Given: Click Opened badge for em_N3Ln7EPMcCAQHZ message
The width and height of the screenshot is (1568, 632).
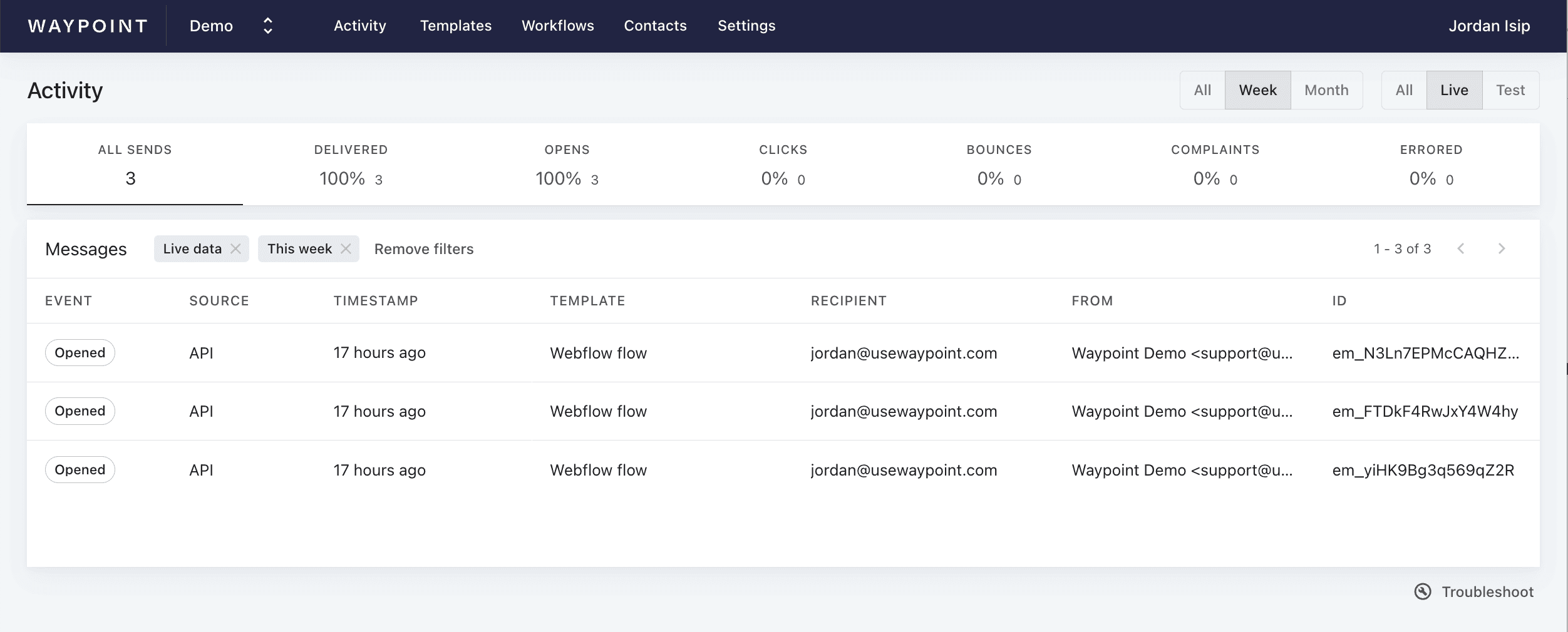Looking at the screenshot, I should click(80, 352).
